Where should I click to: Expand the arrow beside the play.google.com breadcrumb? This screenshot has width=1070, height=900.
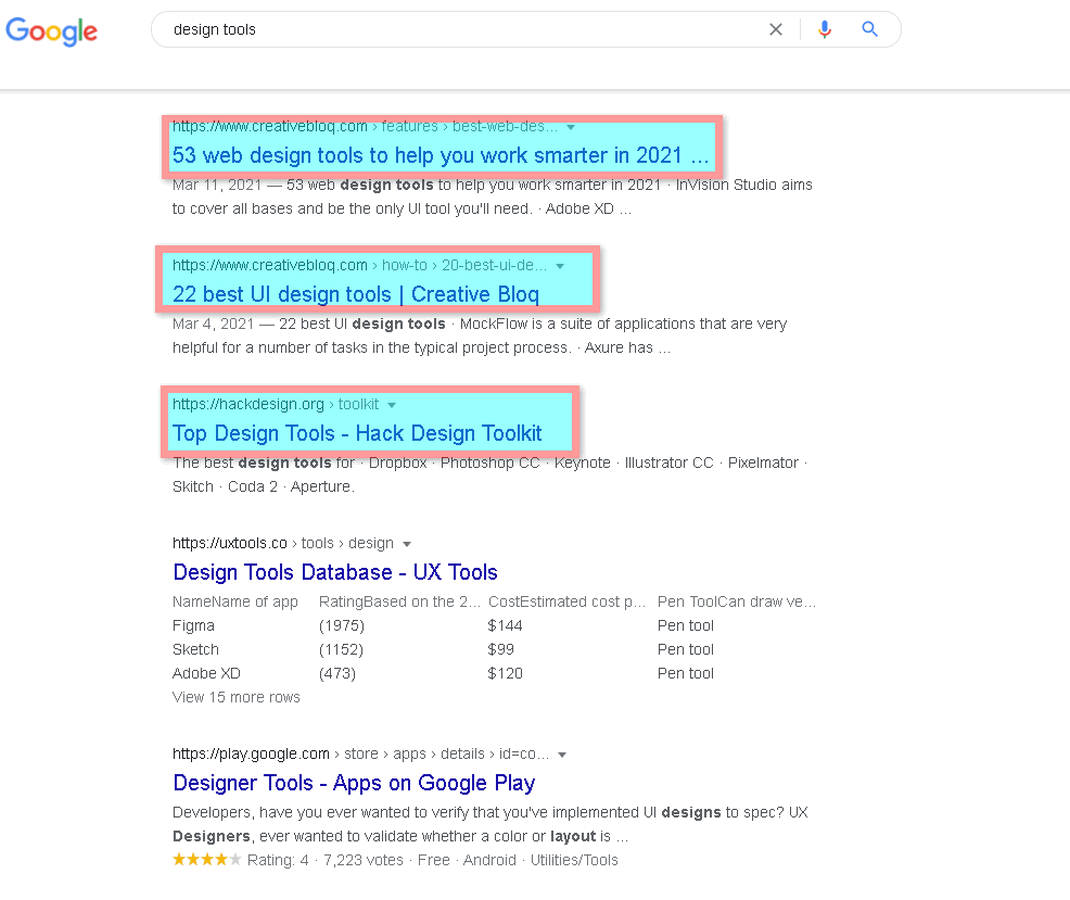[563, 754]
